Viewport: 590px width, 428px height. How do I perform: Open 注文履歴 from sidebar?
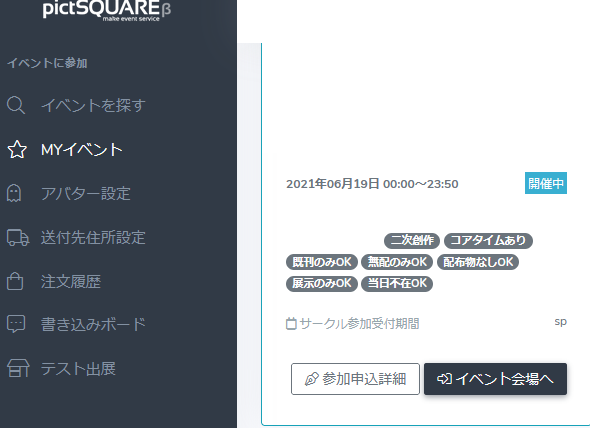pos(71,281)
